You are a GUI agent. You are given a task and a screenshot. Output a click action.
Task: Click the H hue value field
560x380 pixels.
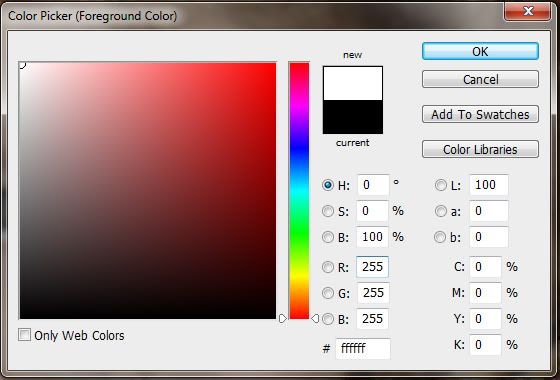click(373, 185)
